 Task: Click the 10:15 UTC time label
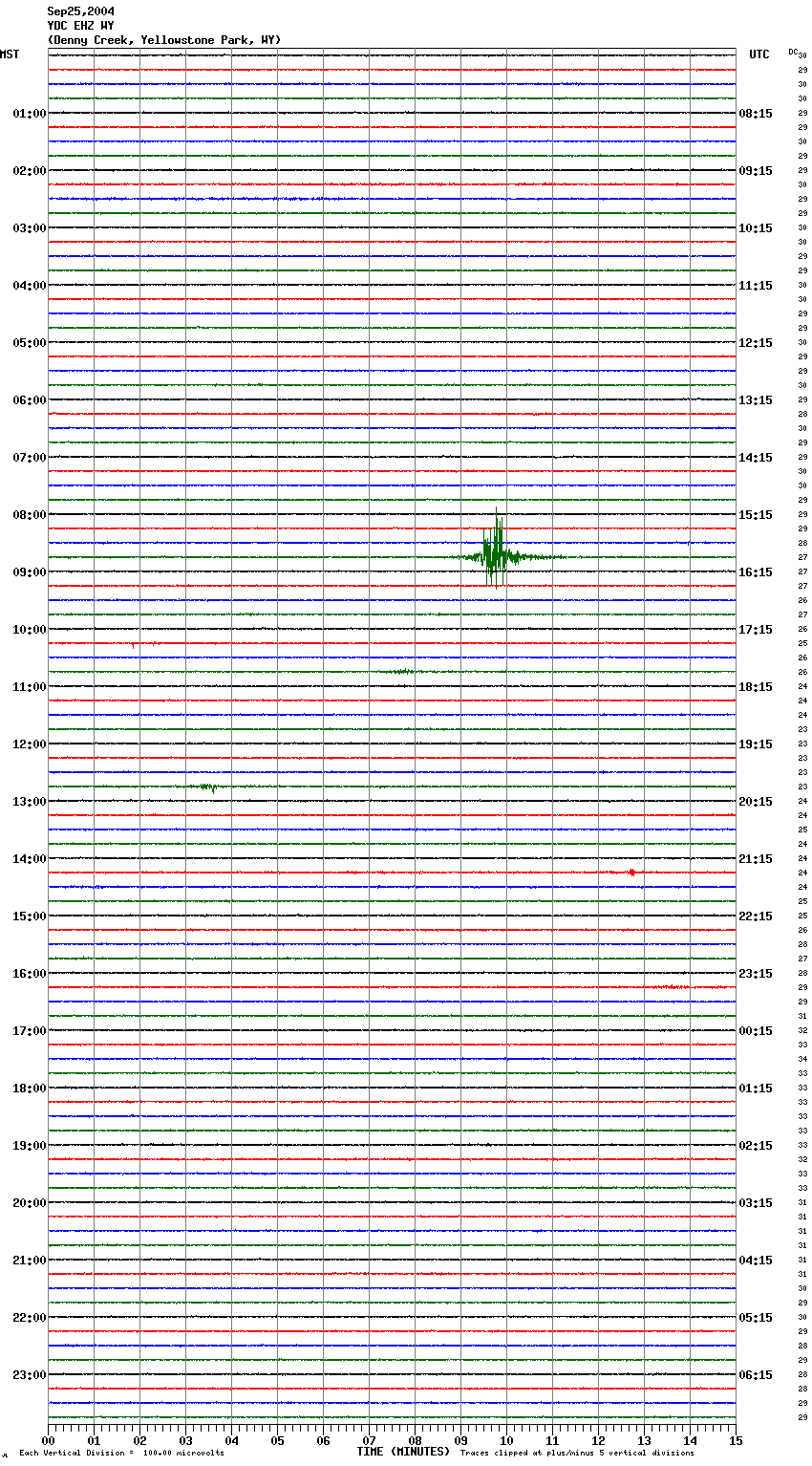tap(756, 228)
